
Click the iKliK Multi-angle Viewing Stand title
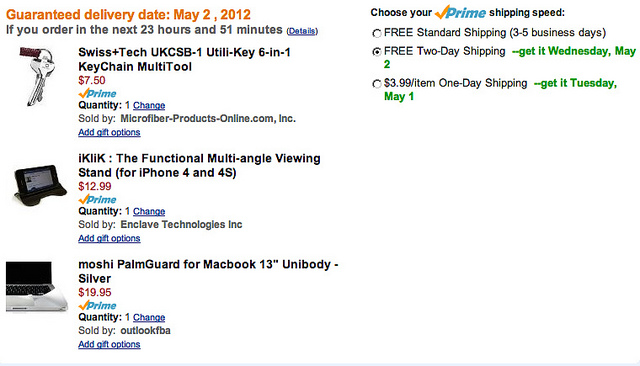[x=199, y=165]
